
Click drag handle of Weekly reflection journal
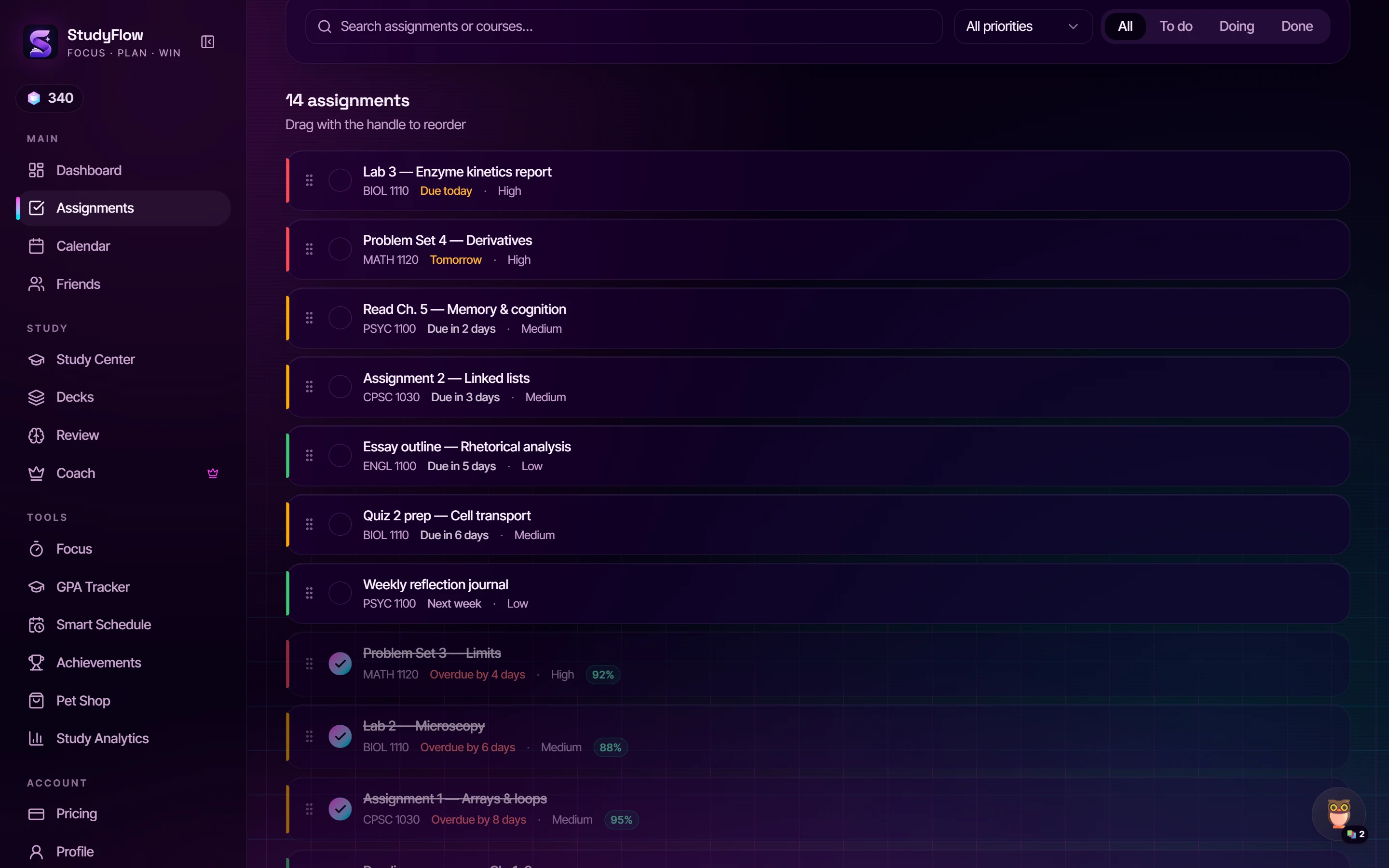(x=309, y=593)
